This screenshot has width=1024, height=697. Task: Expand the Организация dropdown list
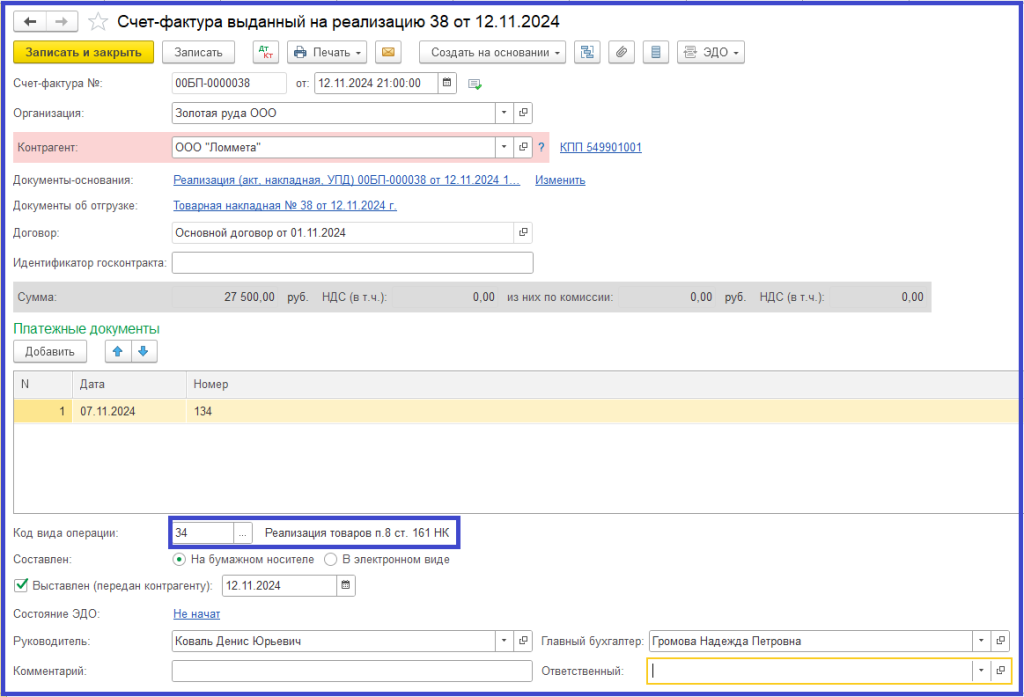pyautogui.click(x=504, y=113)
